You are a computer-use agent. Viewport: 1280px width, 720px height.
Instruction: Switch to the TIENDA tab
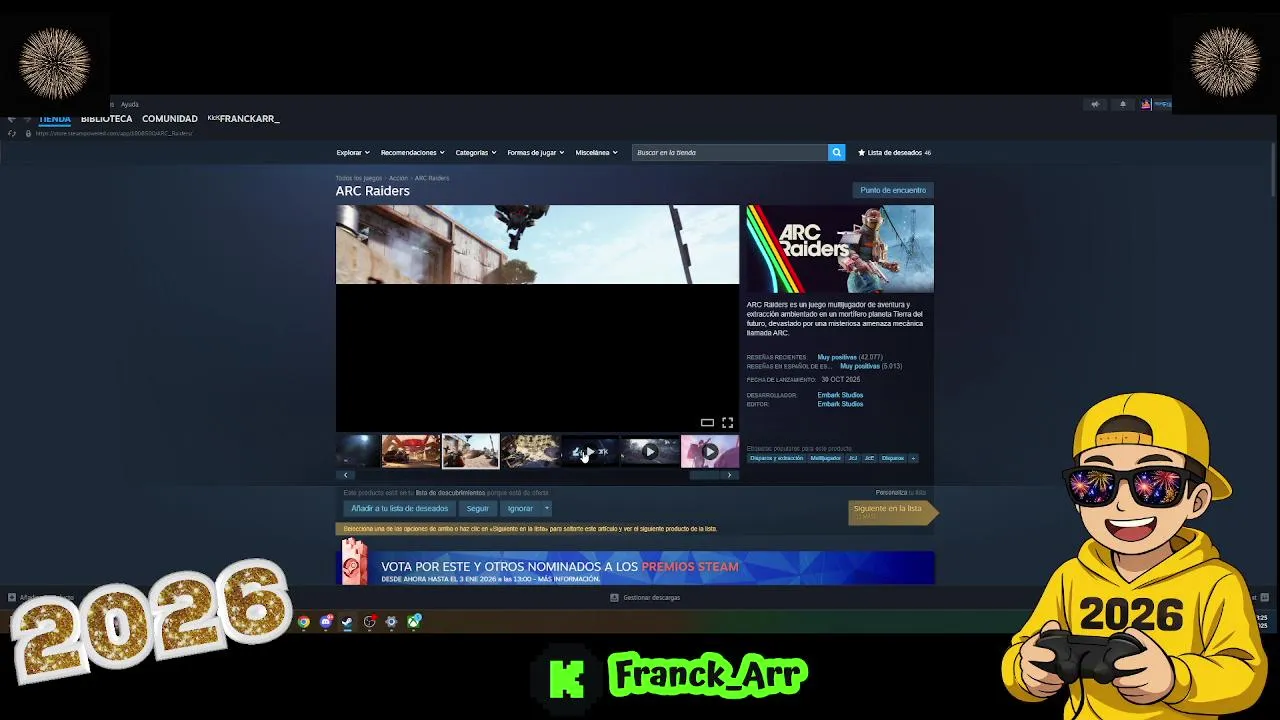click(54, 119)
